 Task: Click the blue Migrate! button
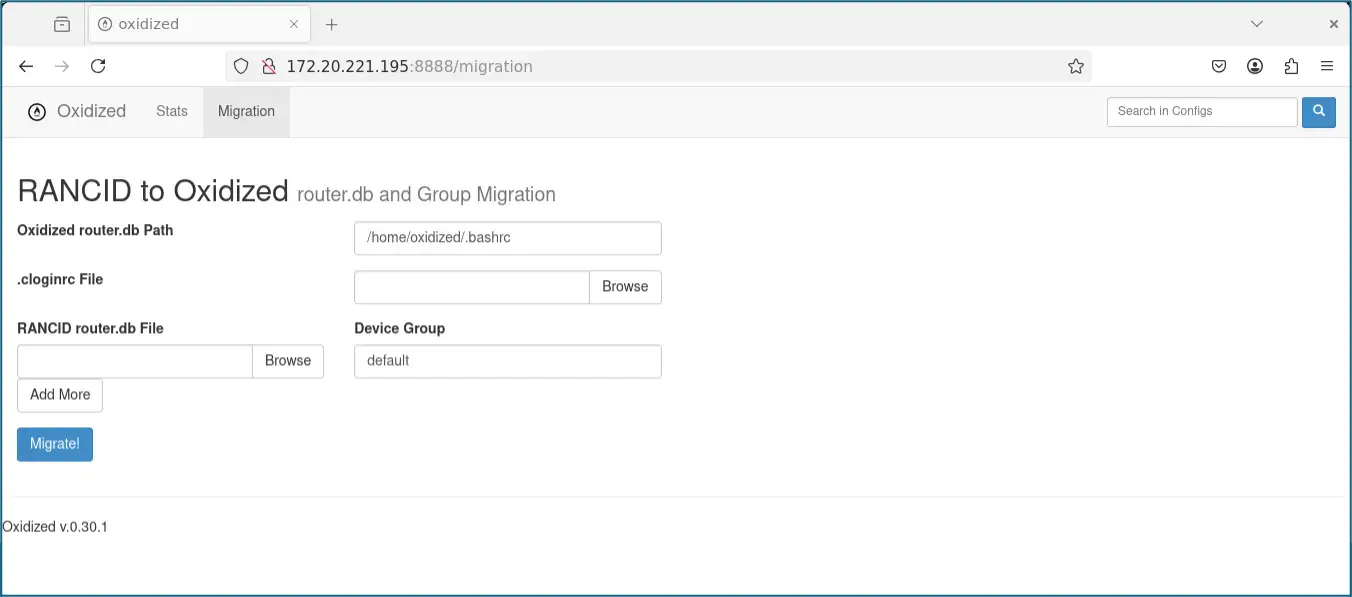(55, 444)
